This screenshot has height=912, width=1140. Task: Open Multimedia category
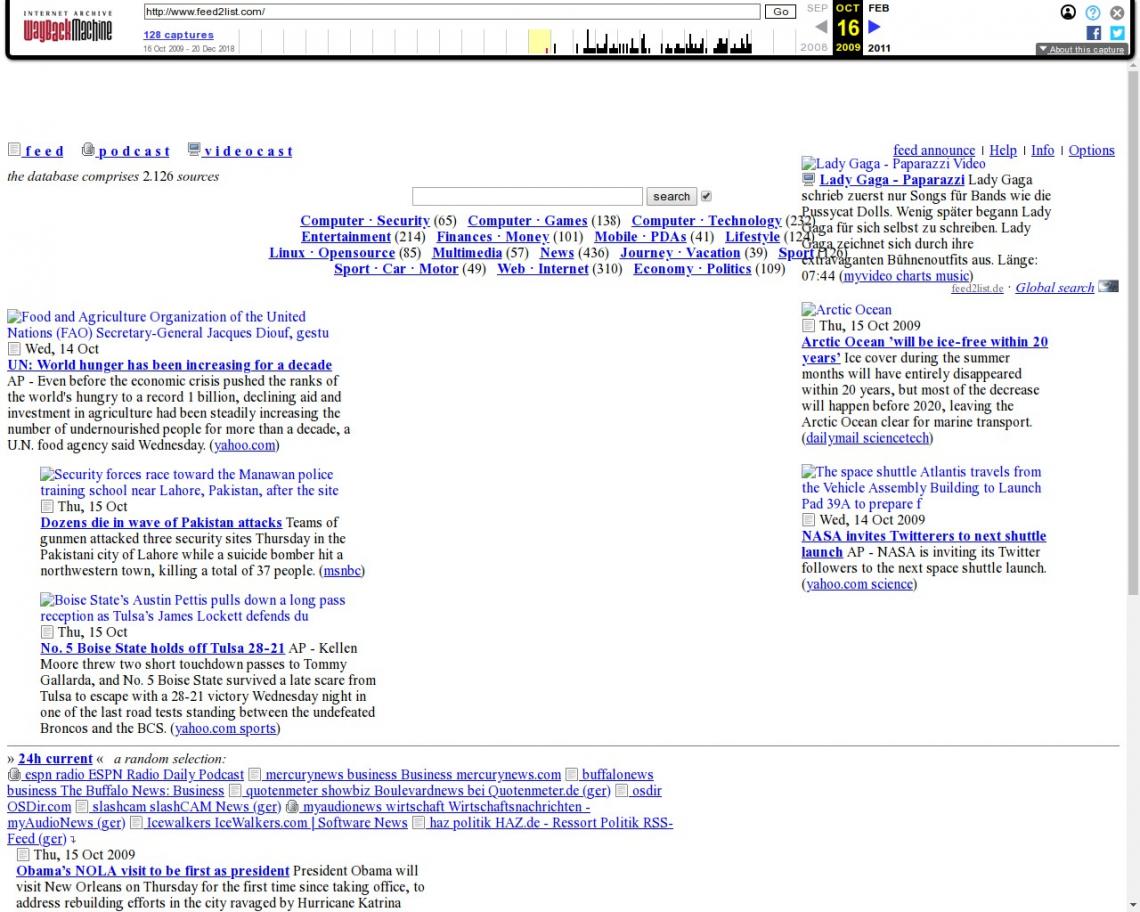(x=467, y=252)
